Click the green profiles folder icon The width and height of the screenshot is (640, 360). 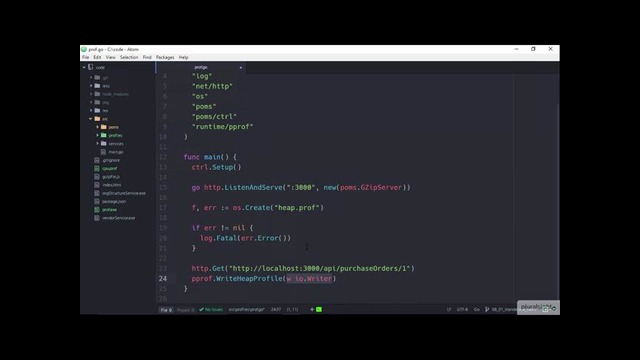coord(104,135)
